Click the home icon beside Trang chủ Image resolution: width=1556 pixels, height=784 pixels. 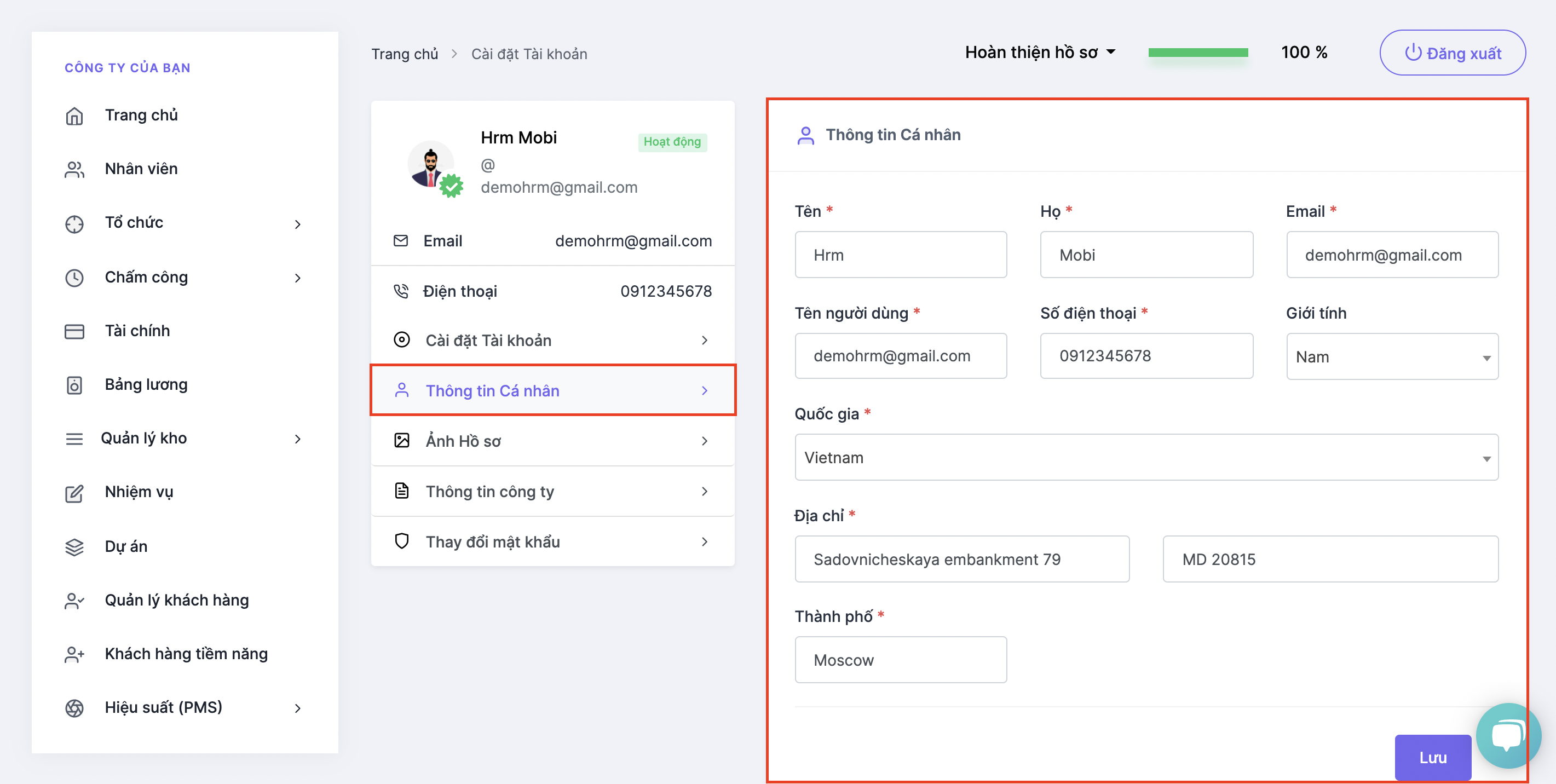74,116
